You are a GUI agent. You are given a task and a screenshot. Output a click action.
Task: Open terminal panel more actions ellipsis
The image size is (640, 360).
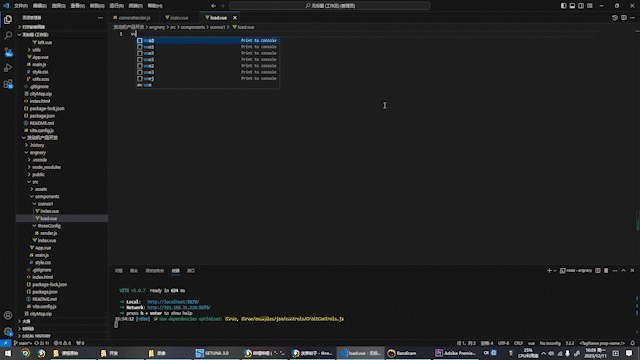coord(615,271)
